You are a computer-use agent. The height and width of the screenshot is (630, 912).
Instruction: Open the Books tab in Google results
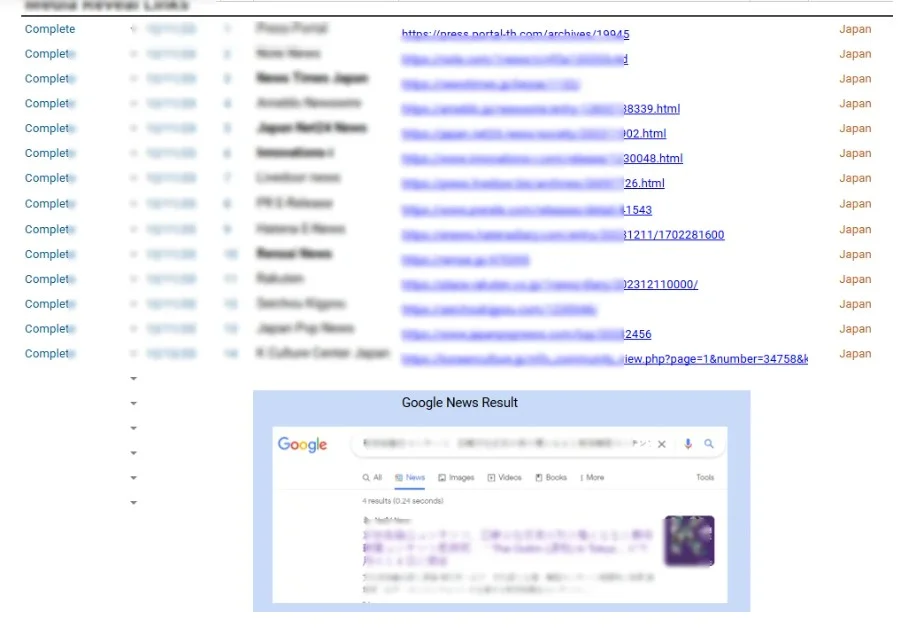[551, 478]
